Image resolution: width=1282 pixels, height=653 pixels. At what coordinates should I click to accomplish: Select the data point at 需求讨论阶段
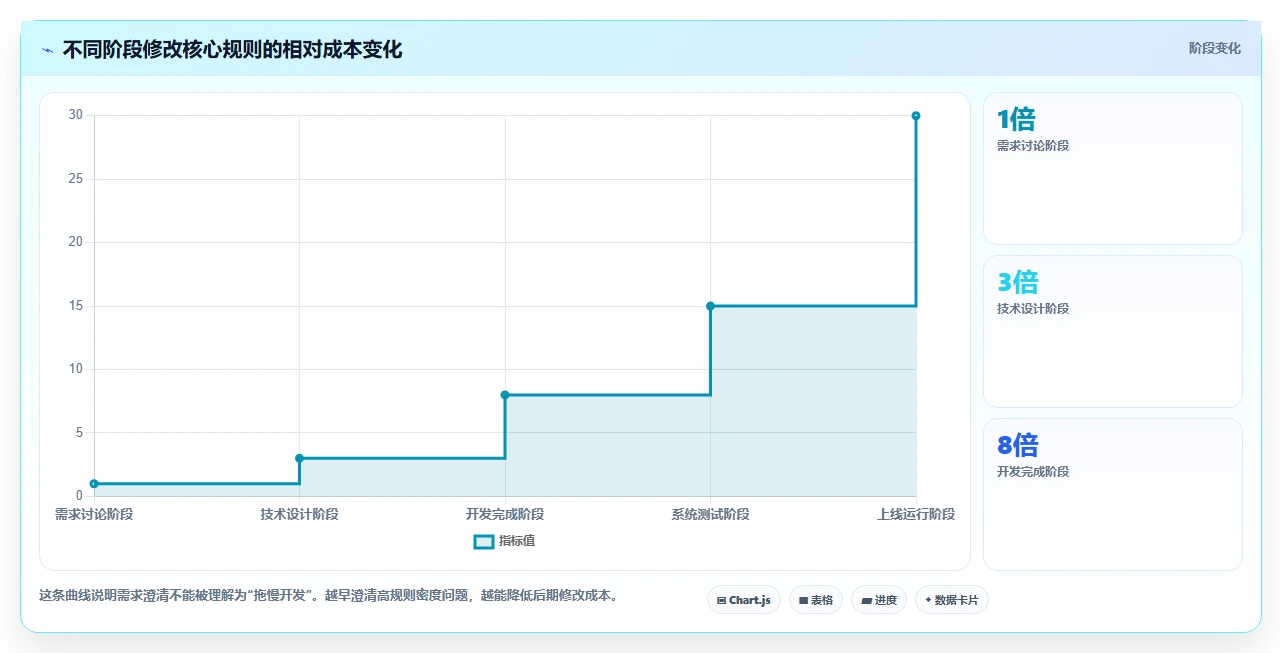click(x=94, y=484)
